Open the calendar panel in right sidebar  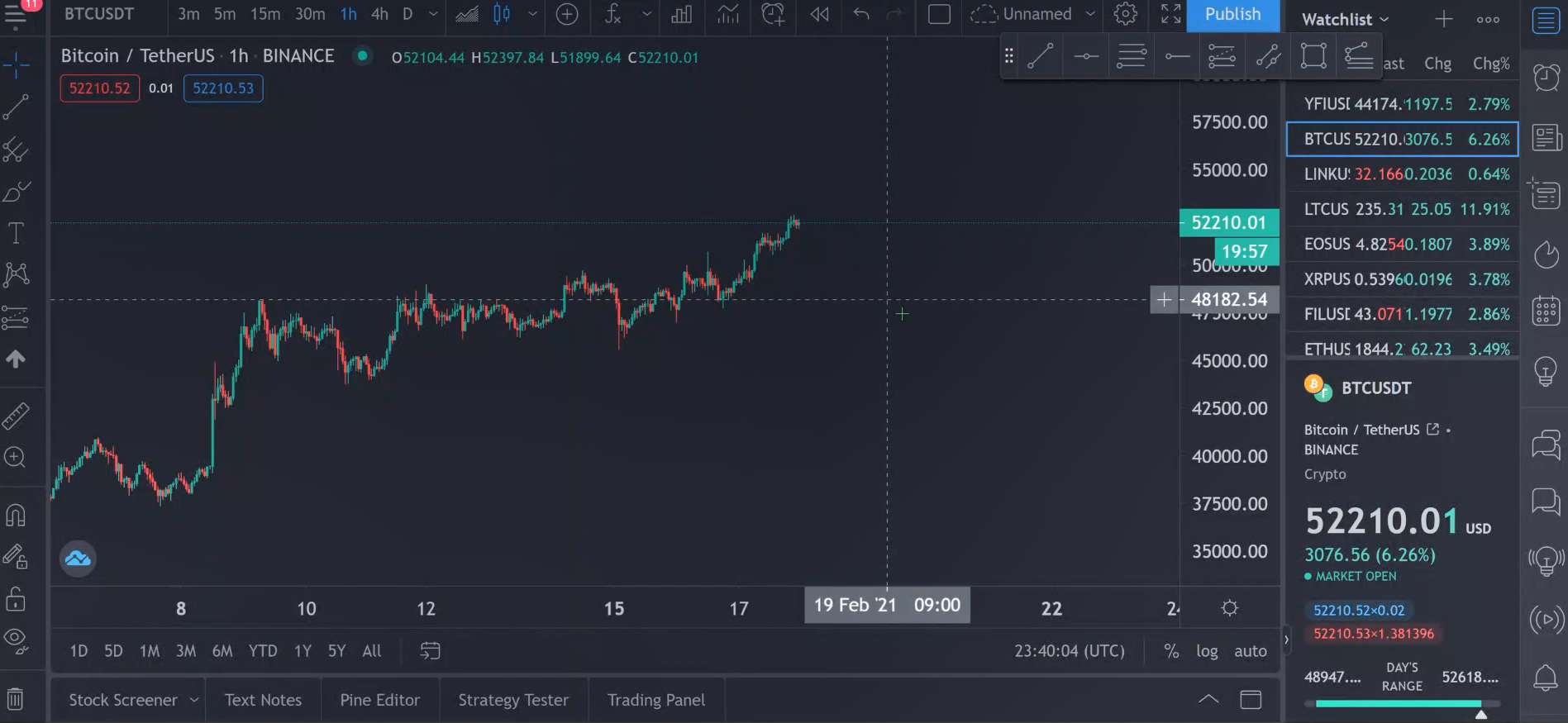tap(1546, 312)
